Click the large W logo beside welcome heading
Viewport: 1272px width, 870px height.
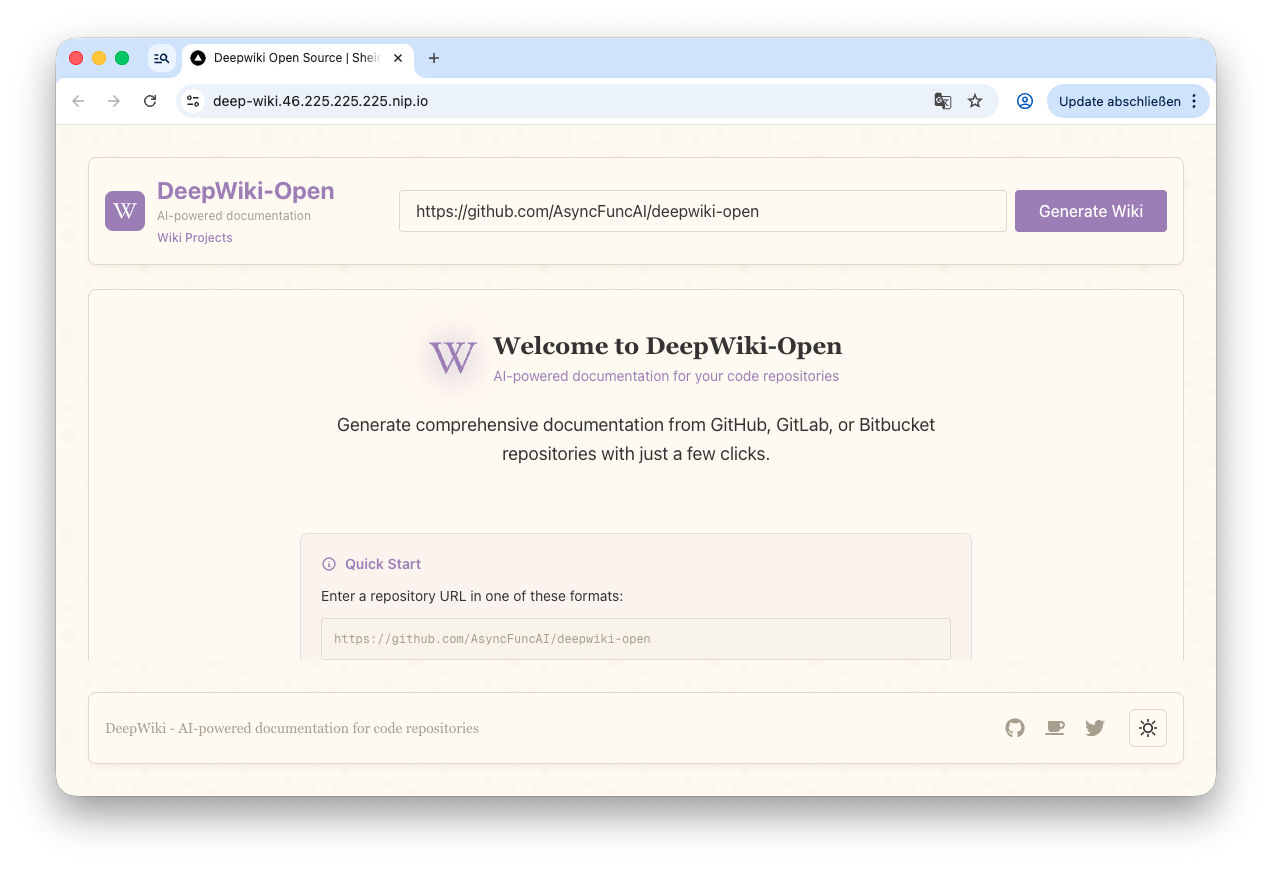pos(453,357)
